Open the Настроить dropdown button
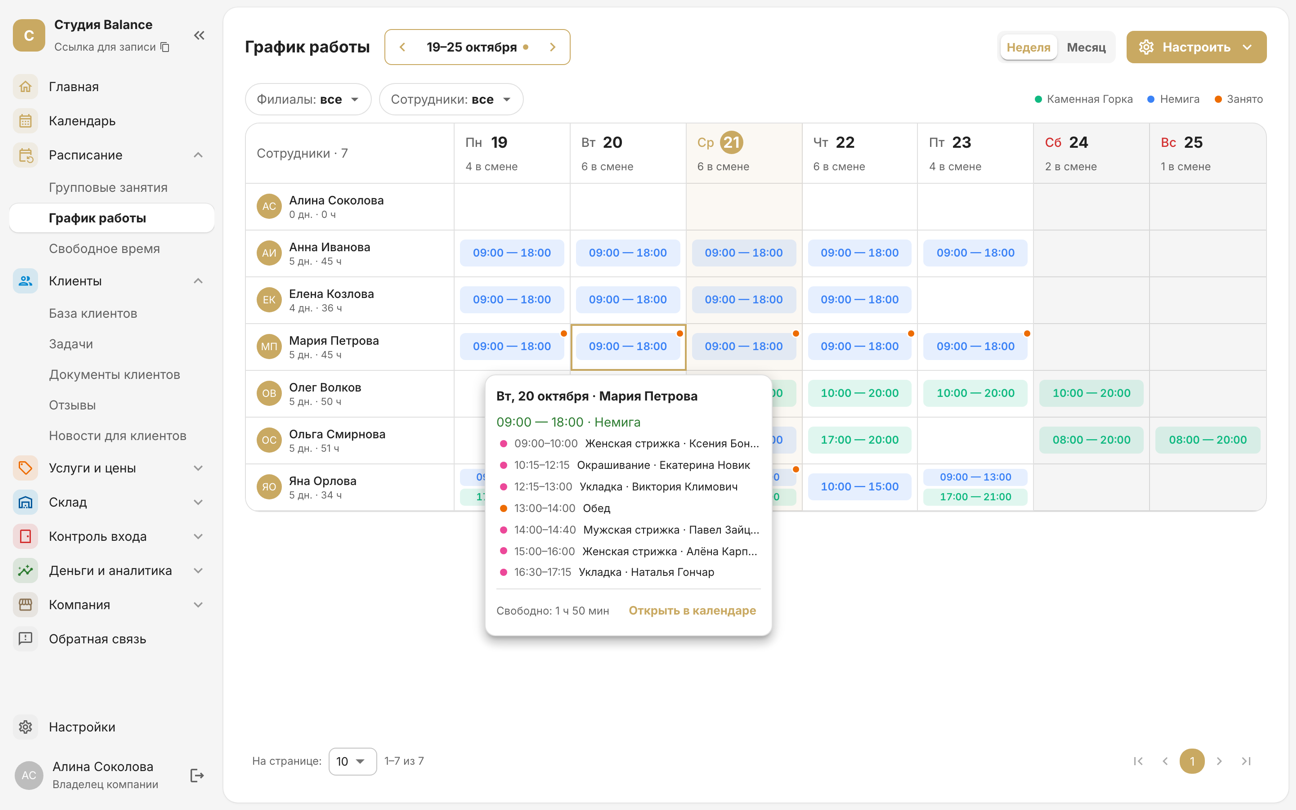The width and height of the screenshot is (1296, 810). pos(1196,47)
